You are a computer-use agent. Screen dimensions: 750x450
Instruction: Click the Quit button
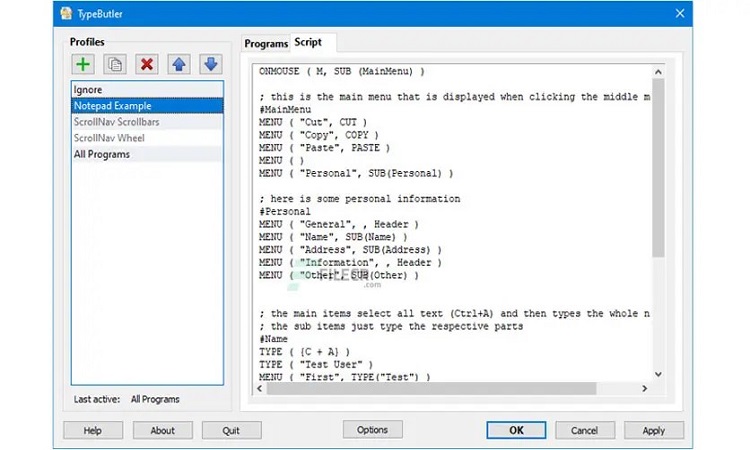(x=231, y=431)
